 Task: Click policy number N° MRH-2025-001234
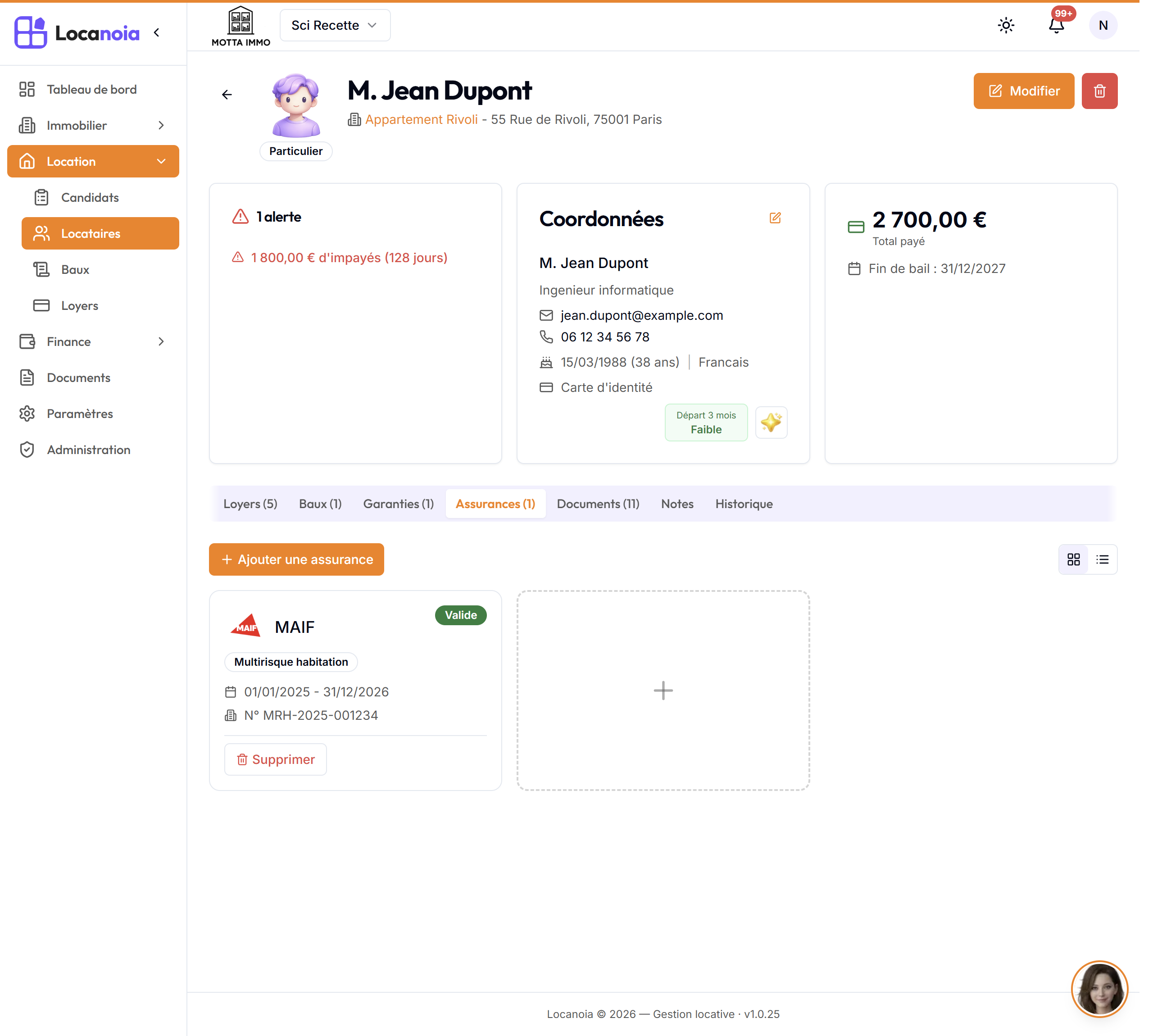[311, 716]
